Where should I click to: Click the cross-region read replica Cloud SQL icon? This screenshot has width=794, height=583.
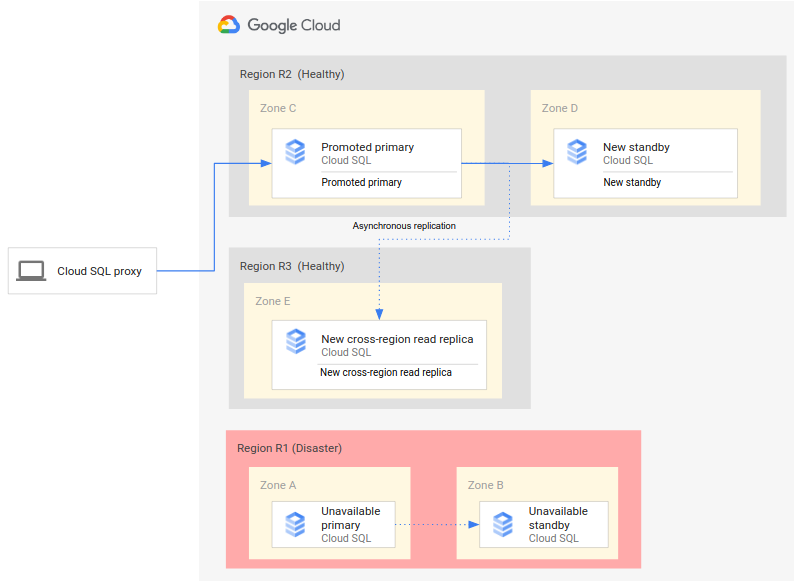295,342
